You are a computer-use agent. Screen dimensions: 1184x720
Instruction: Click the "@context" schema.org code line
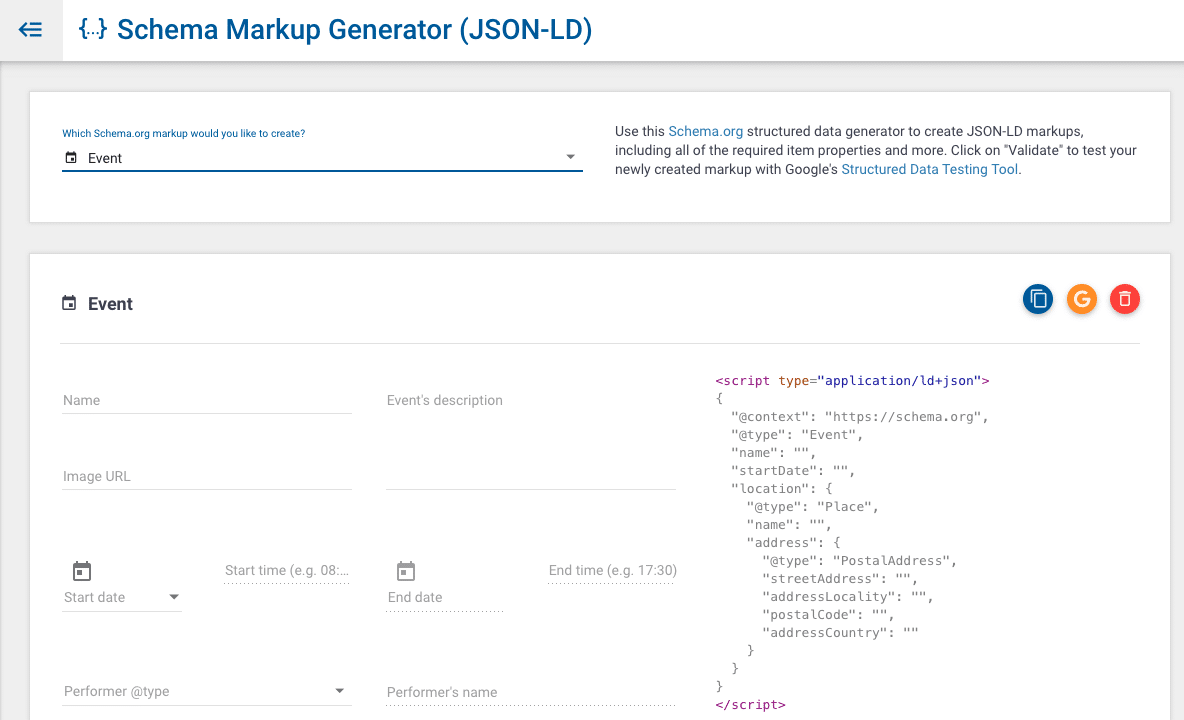tap(859, 417)
